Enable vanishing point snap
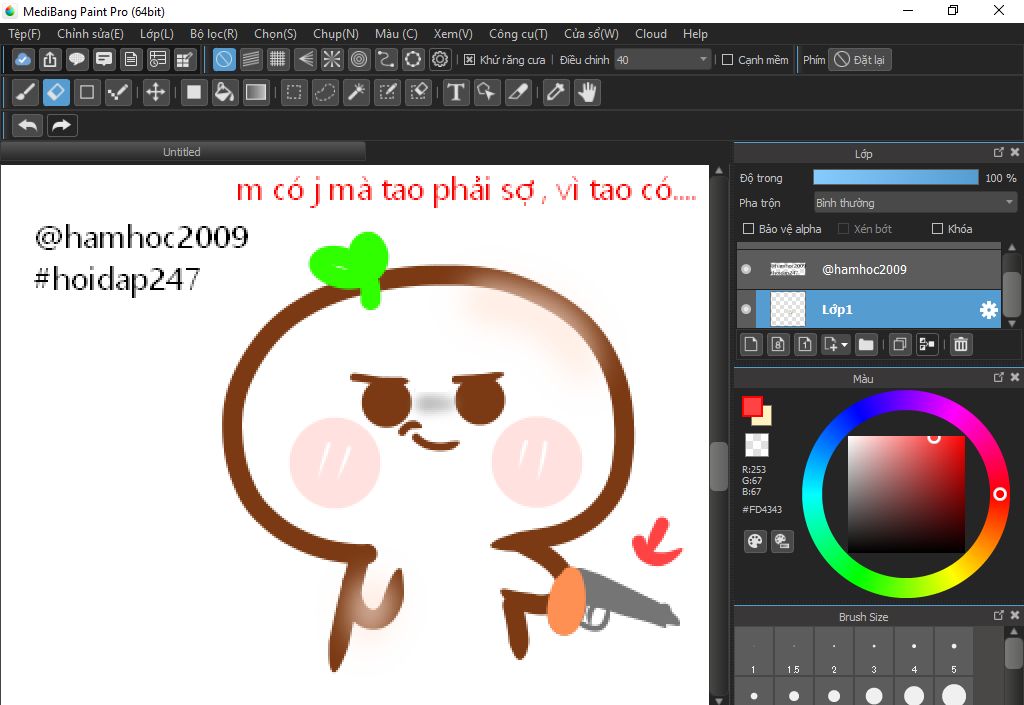Image resolution: width=1024 pixels, height=705 pixels. (305, 59)
